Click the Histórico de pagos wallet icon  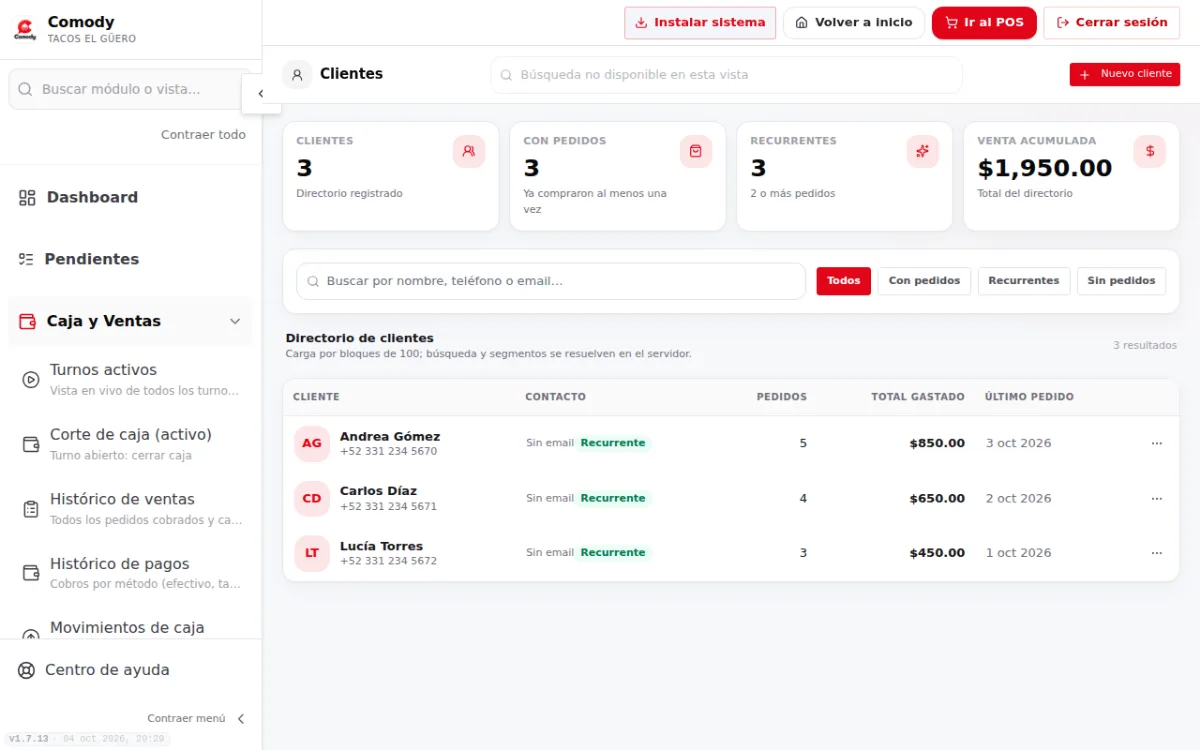(x=31, y=573)
